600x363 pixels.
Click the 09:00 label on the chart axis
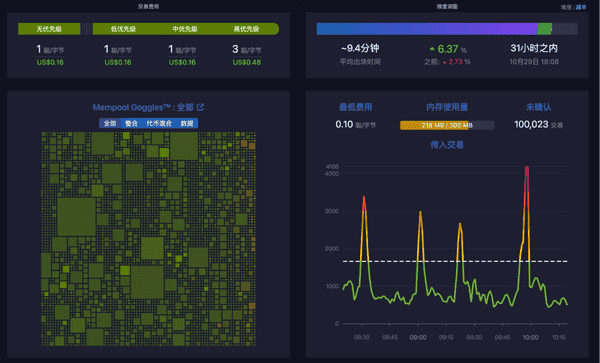(x=418, y=337)
